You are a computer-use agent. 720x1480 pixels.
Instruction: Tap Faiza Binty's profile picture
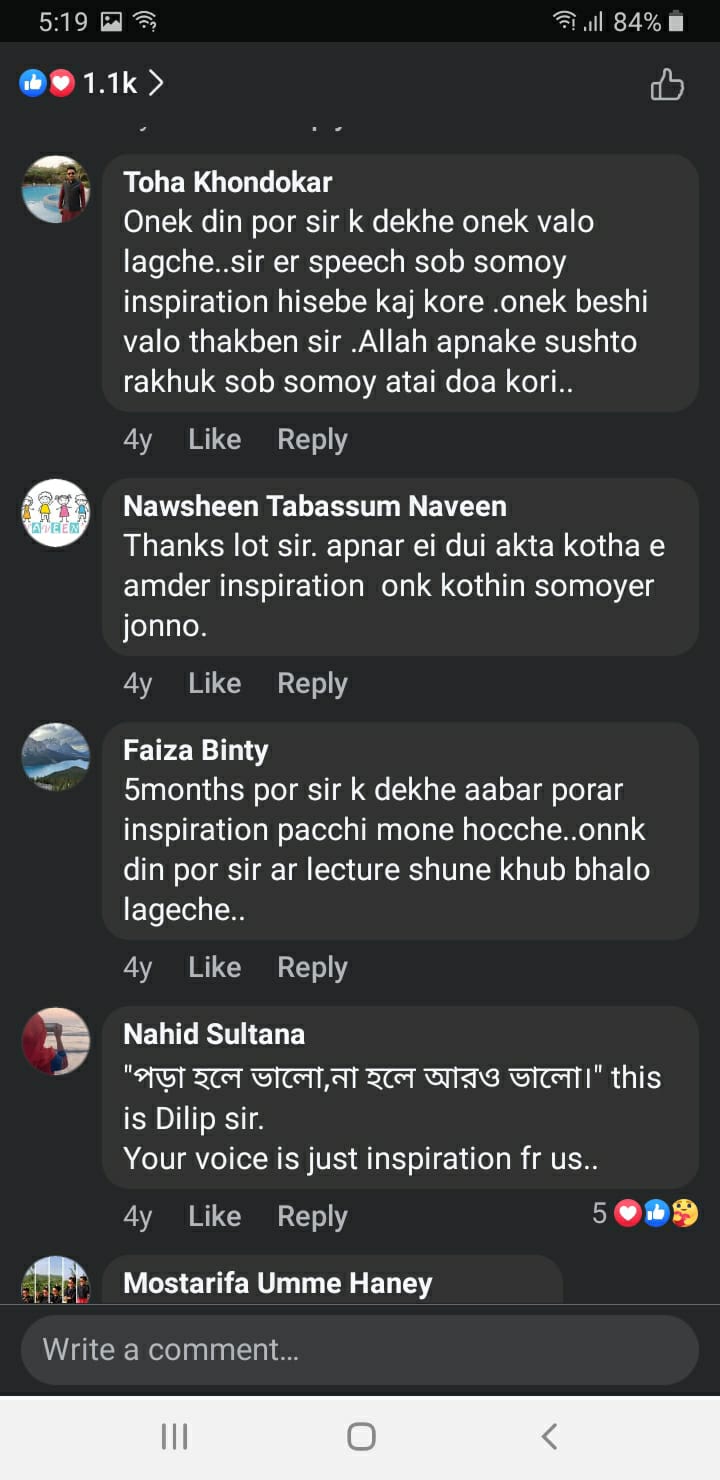coord(56,757)
